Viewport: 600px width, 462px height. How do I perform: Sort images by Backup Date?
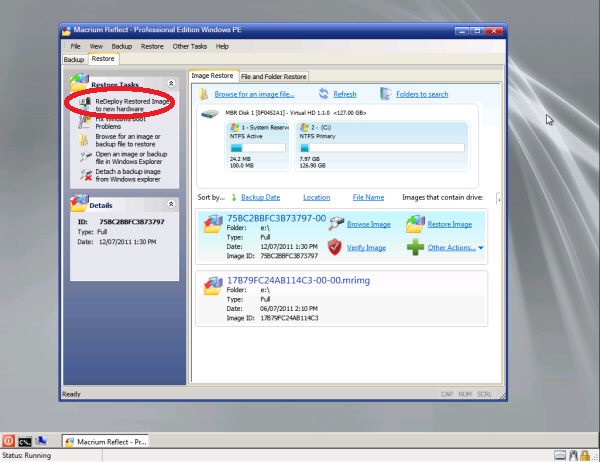click(x=261, y=197)
